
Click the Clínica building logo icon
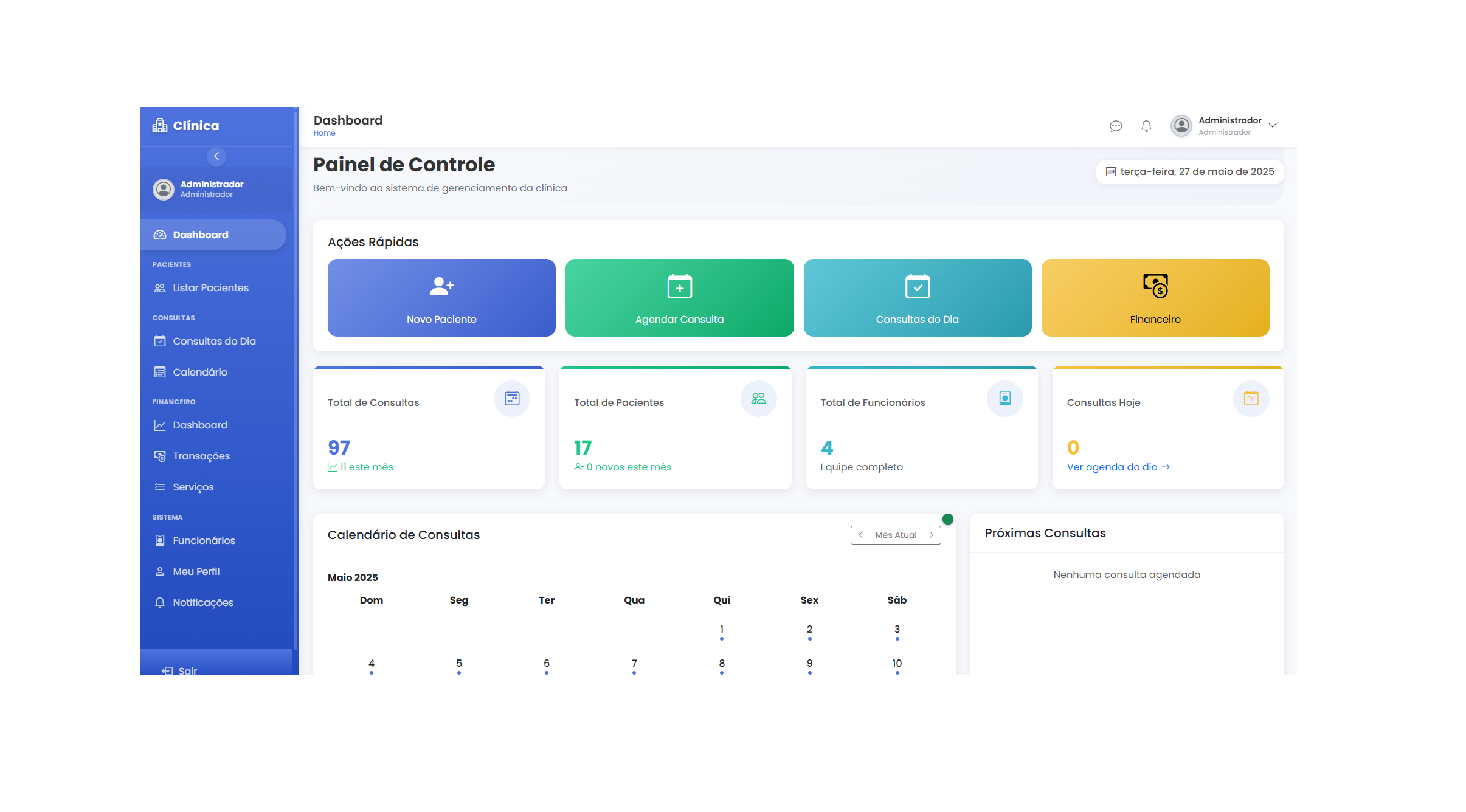pyautogui.click(x=160, y=126)
